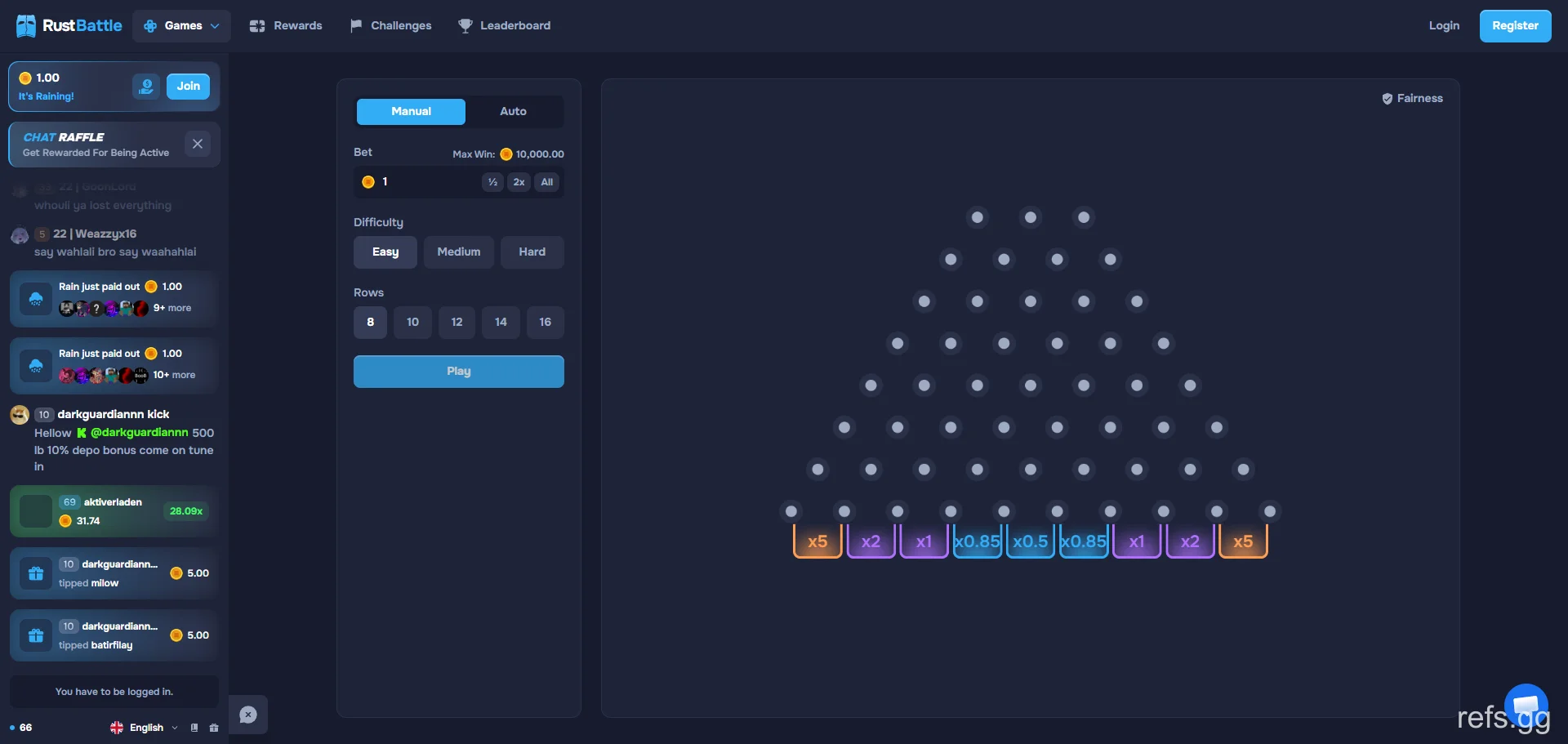Expand the Games dropdown menu
This screenshot has height=744, width=1568.
pos(181,26)
